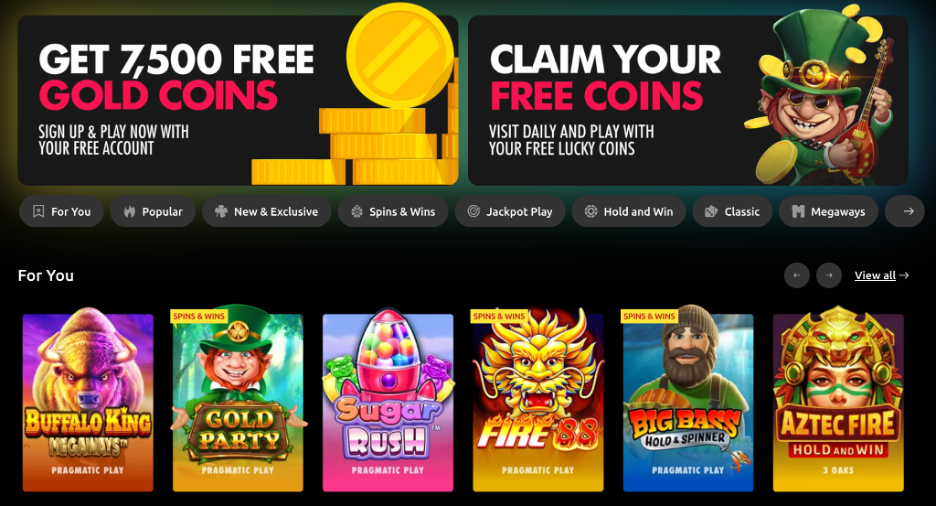Switch to the Jackpot Play tab
This screenshot has width=936, height=506.
click(x=510, y=211)
